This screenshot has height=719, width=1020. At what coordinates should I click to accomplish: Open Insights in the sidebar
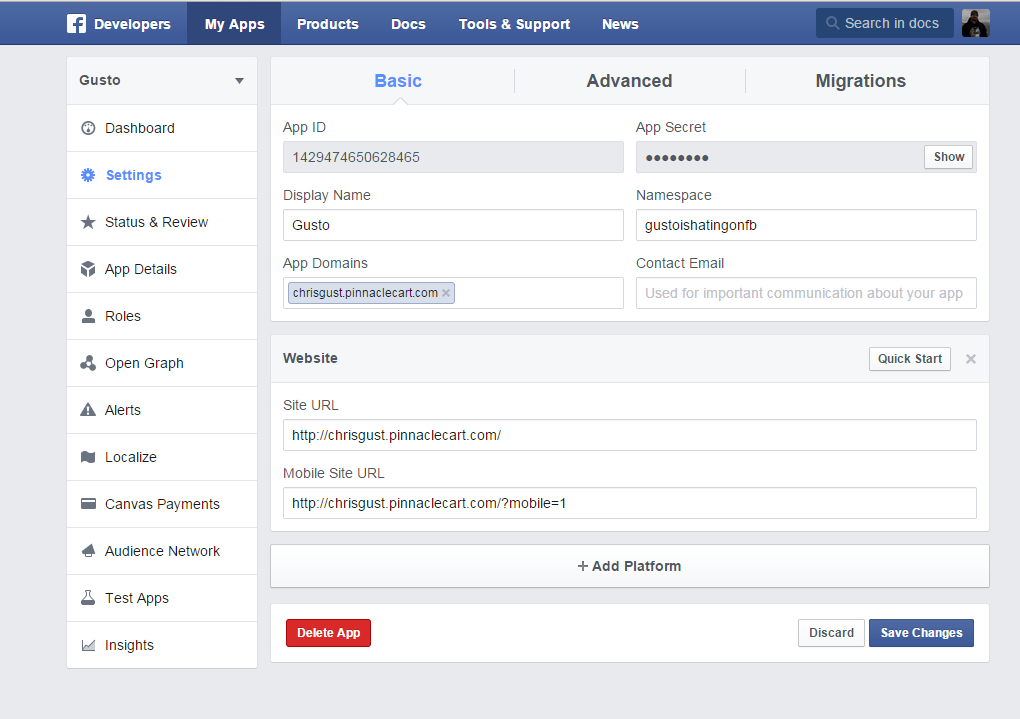pyautogui.click(x=162, y=645)
